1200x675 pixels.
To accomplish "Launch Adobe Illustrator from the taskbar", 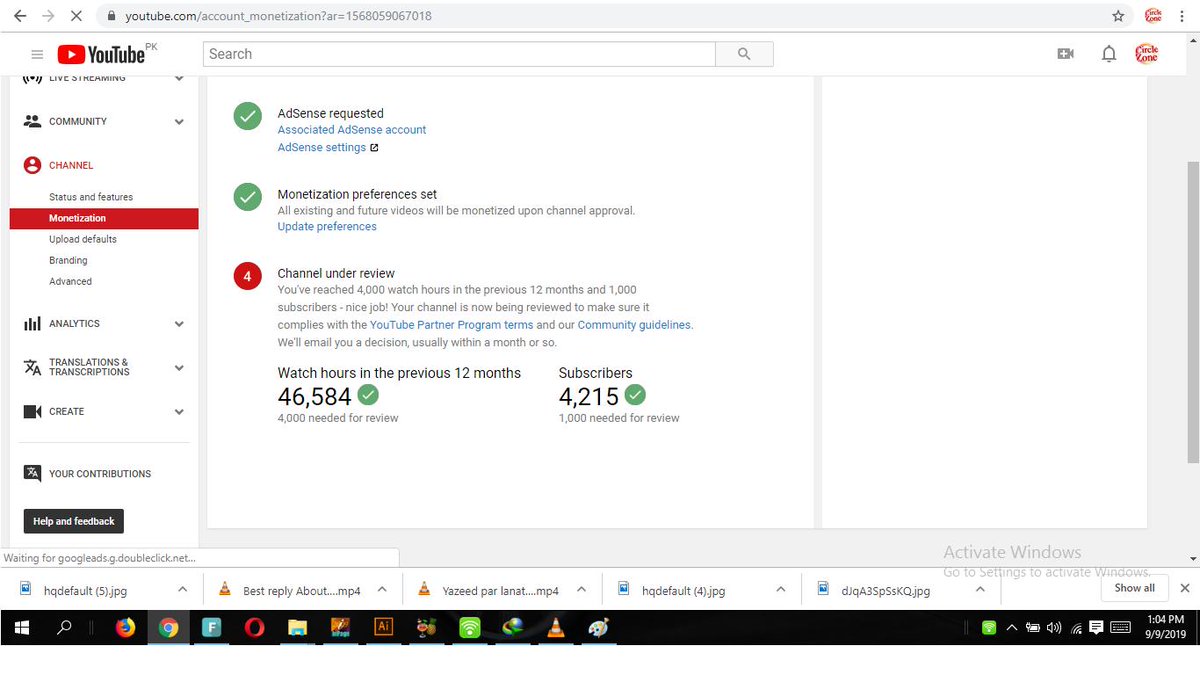I will (x=383, y=628).
